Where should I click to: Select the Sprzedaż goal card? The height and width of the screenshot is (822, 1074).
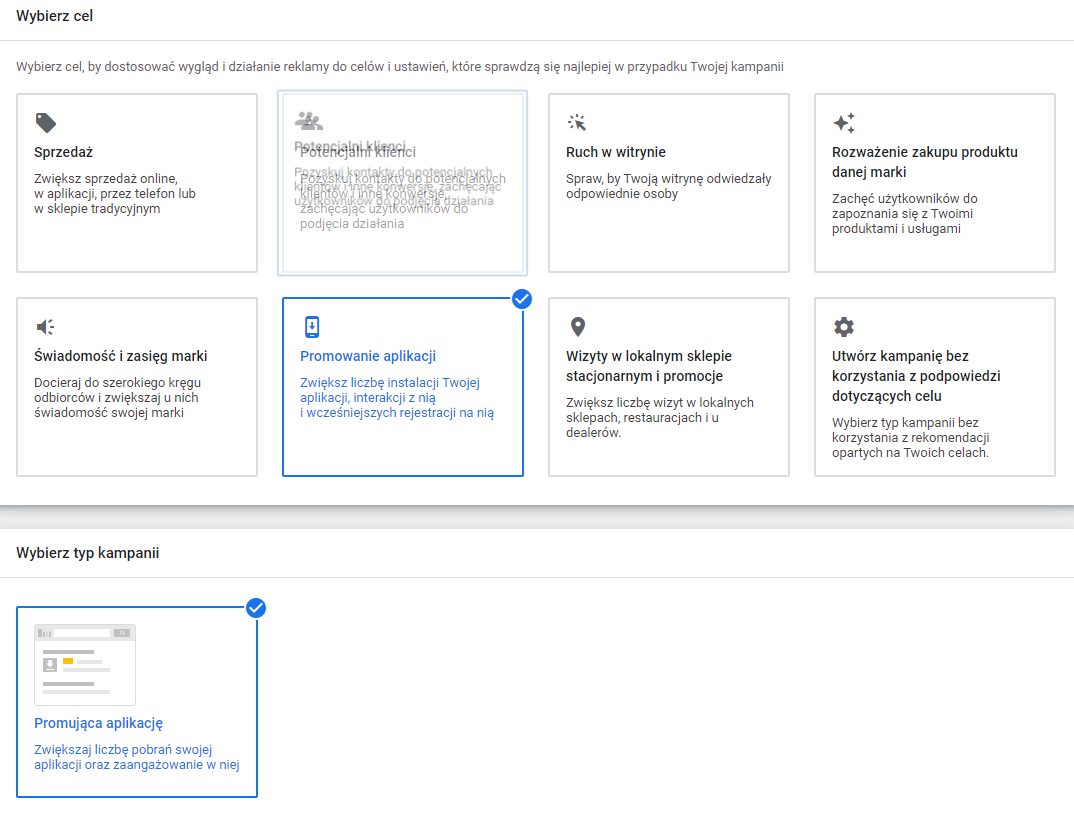click(135, 183)
